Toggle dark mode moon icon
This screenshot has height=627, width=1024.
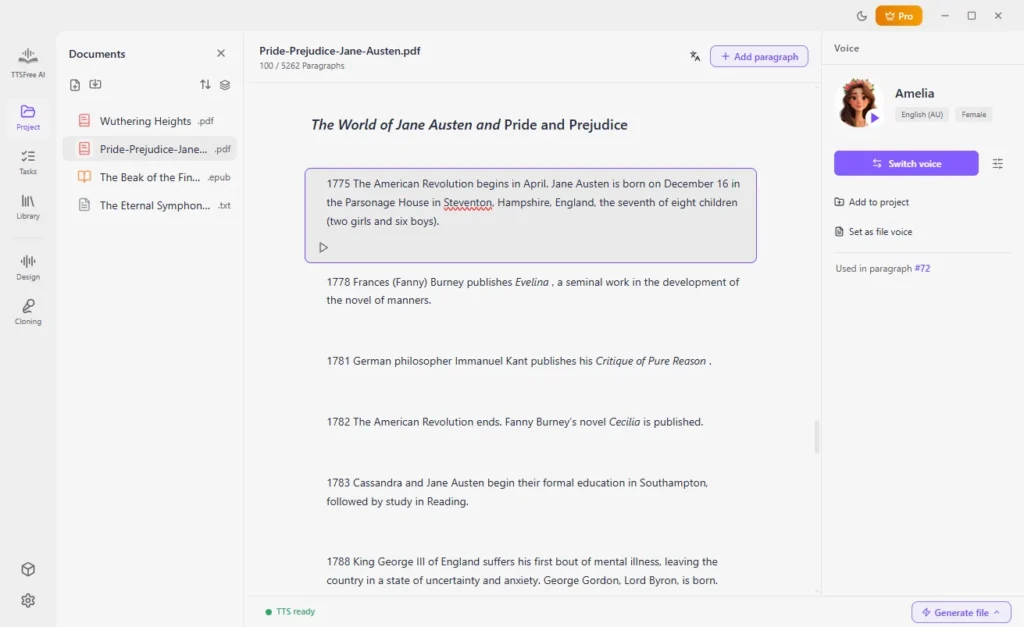[861, 16]
